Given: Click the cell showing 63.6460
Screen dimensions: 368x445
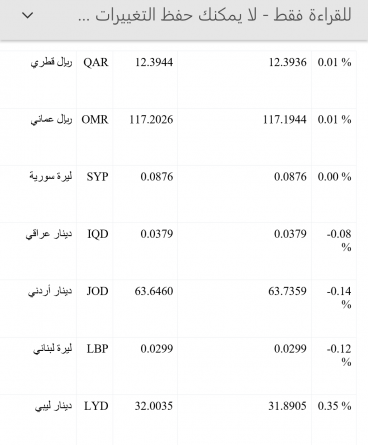Looking at the screenshot, I should tap(145, 309).
